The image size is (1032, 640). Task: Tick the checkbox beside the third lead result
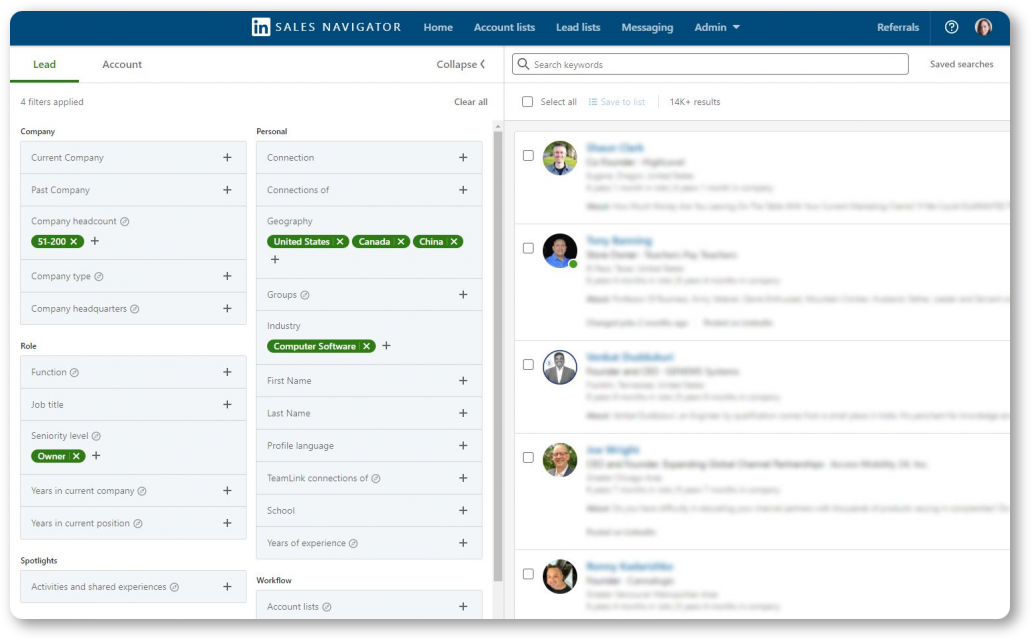[528, 365]
